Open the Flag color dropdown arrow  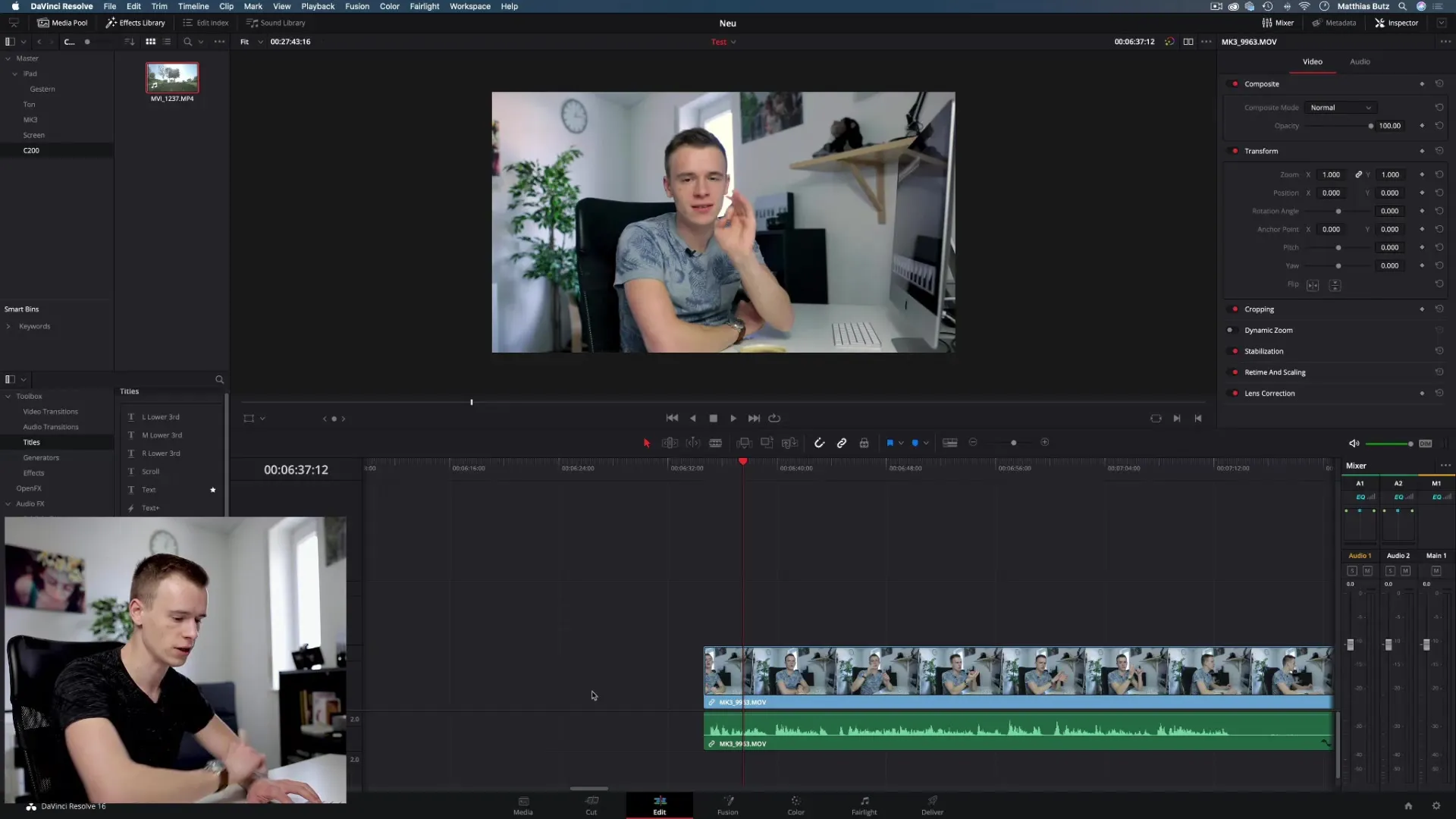(901, 443)
